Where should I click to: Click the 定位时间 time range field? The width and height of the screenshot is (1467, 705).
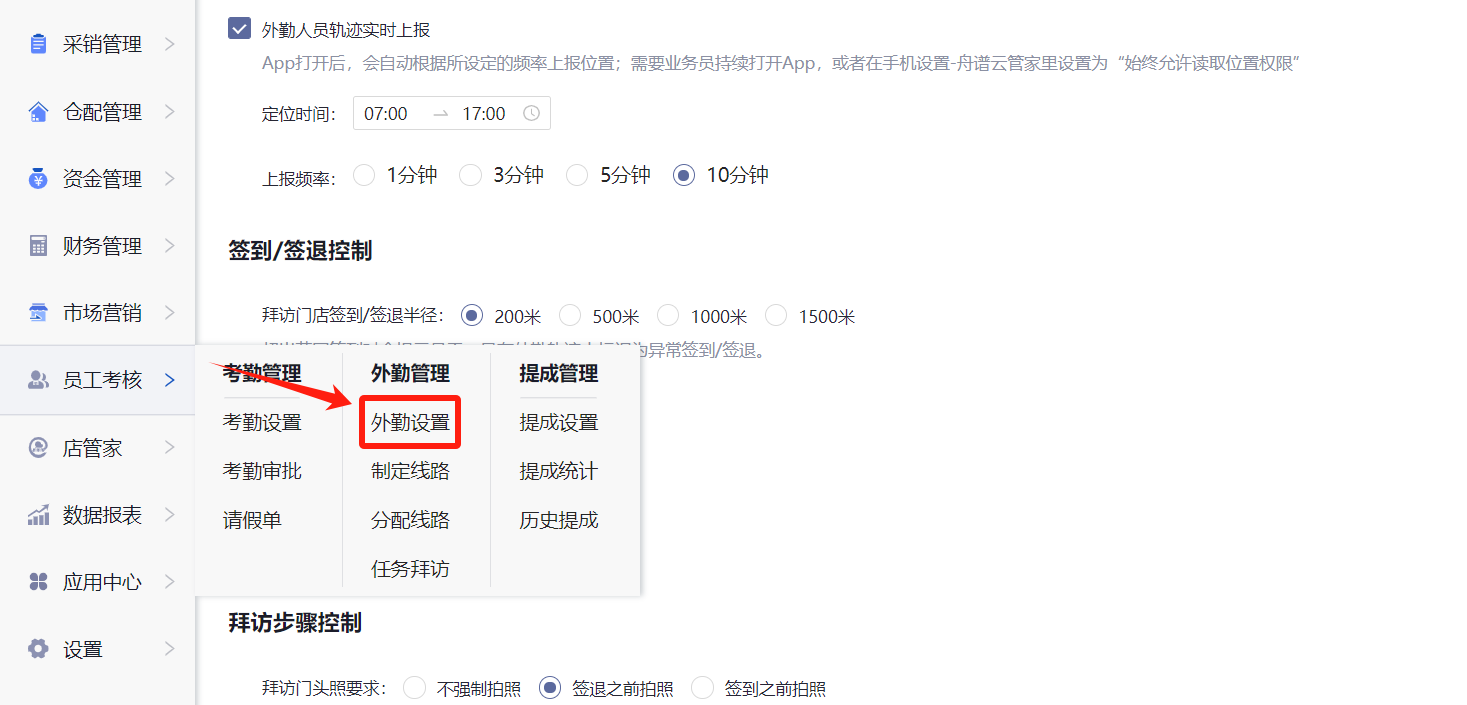(x=451, y=114)
